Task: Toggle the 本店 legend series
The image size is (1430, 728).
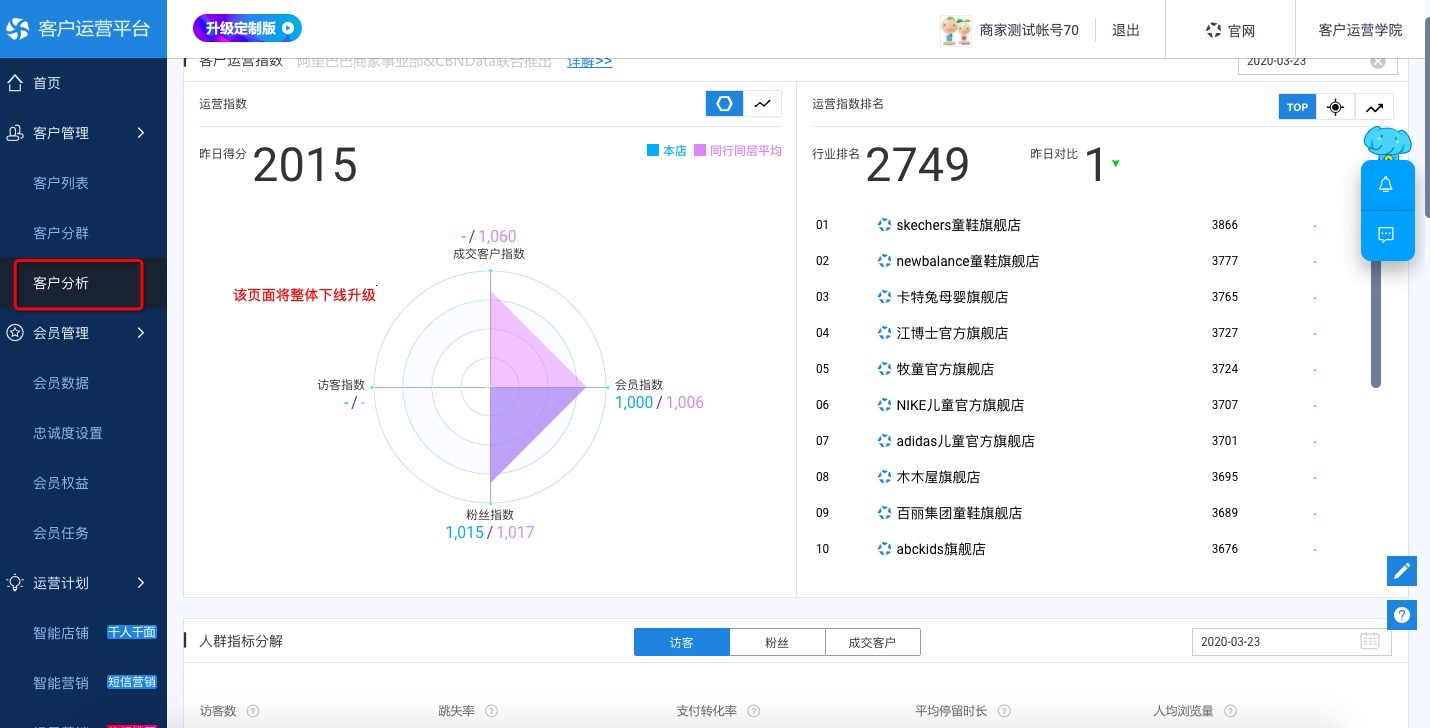Action: click(x=666, y=151)
